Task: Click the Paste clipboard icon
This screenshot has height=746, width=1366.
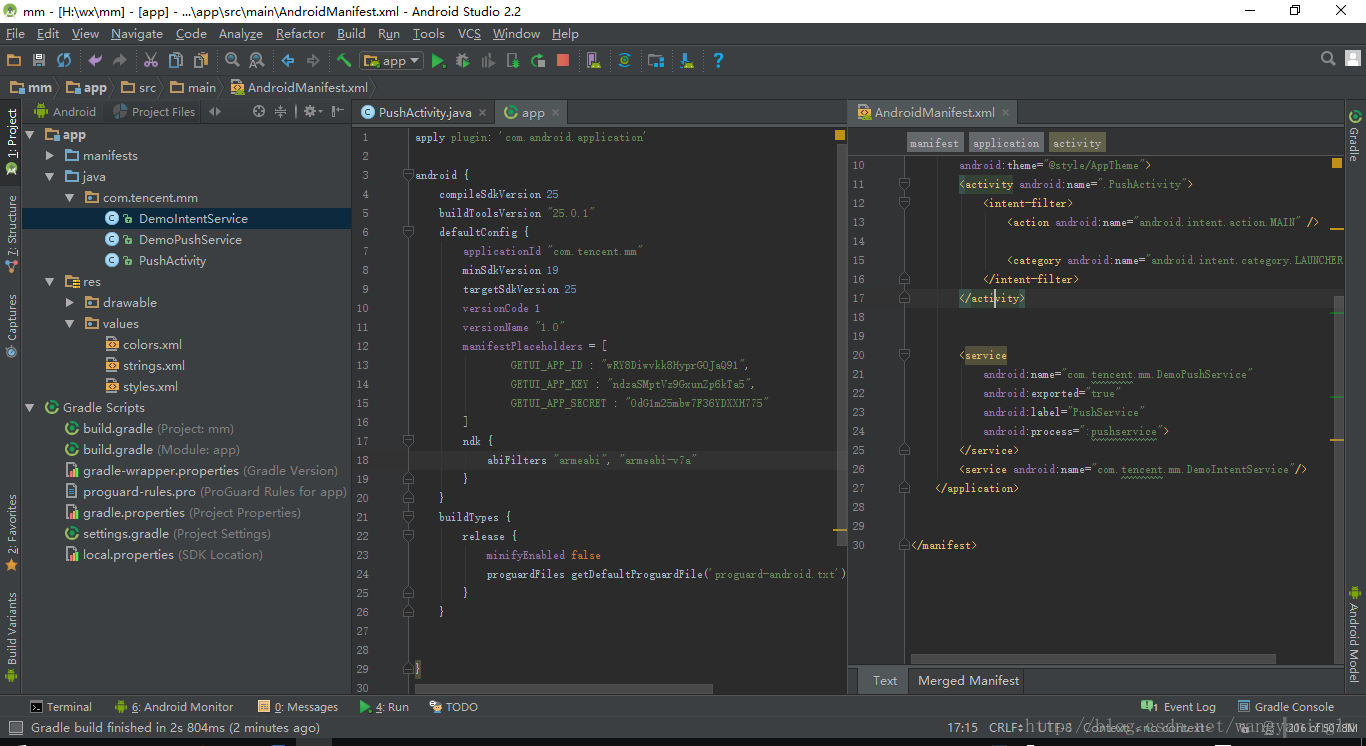Action: click(201, 60)
